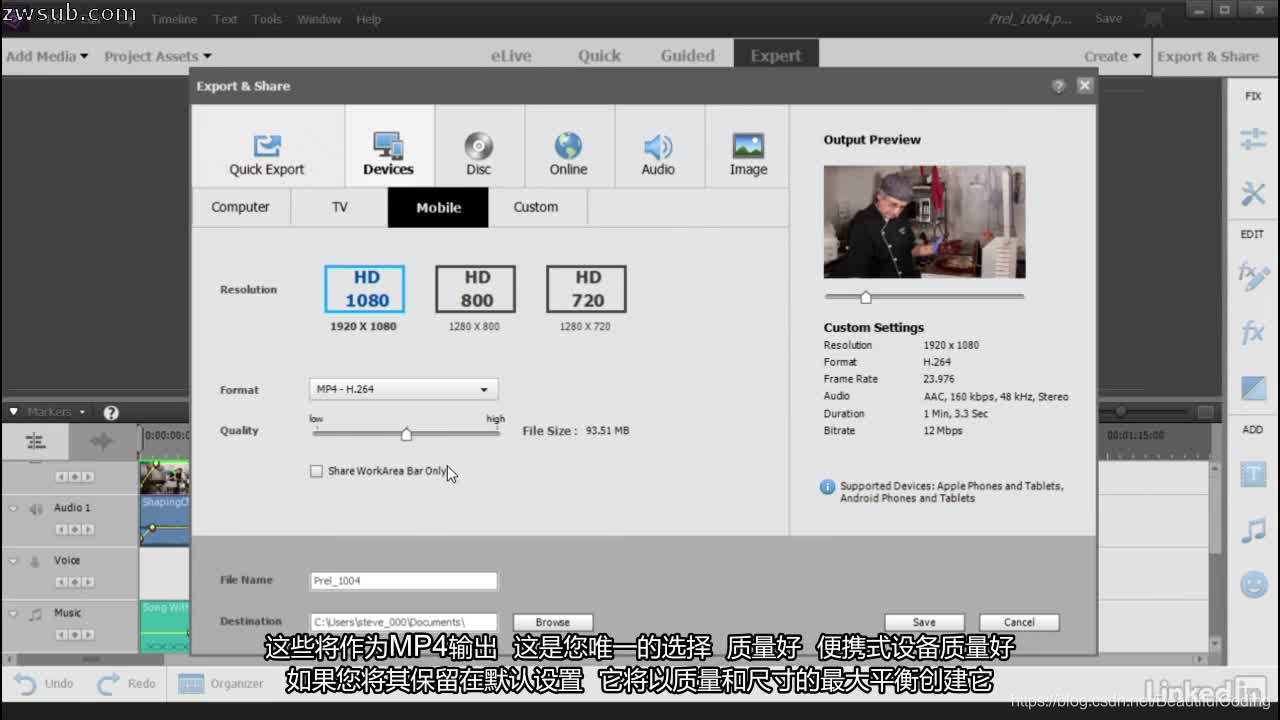The height and width of the screenshot is (720, 1280).
Task: Open the Effects fx icon
Action: pyautogui.click(x=1253, y=332)
